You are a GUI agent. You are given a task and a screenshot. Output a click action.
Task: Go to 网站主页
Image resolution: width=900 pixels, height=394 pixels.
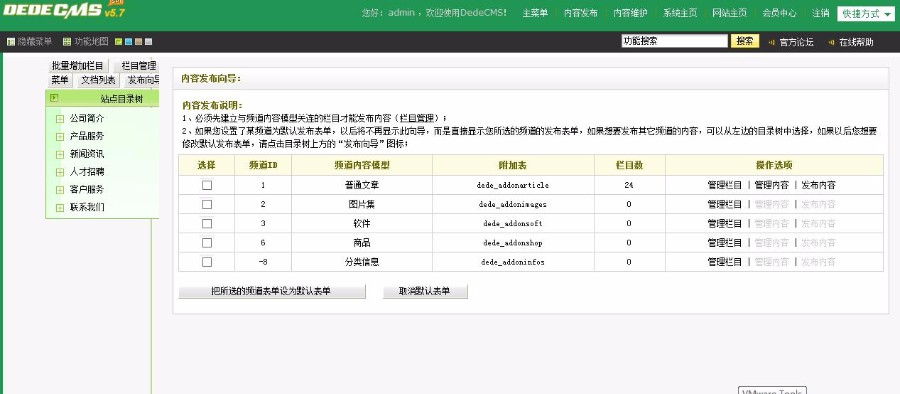(x=730, y=13)
